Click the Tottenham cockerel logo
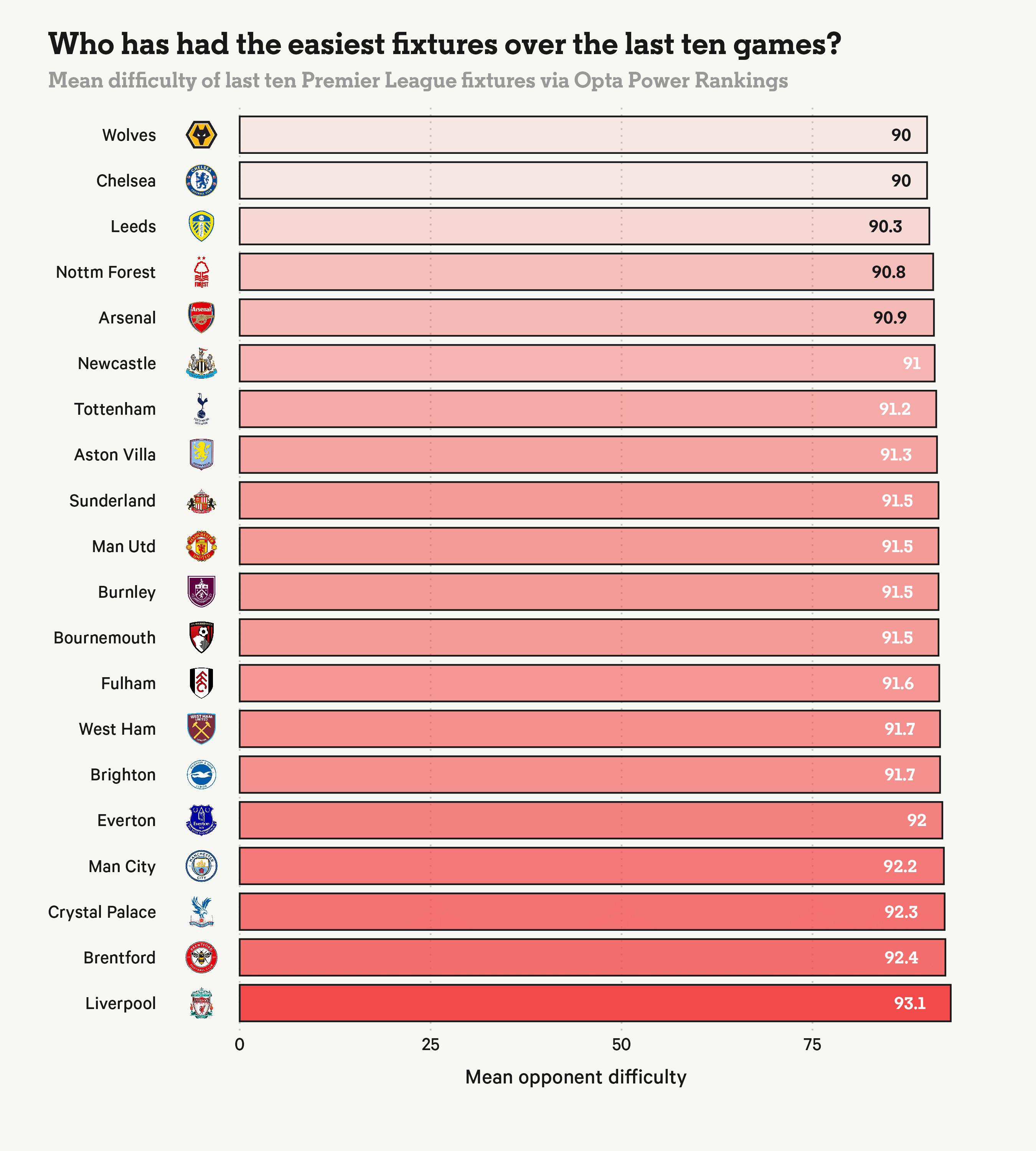1036x1151 pixels. [201, 409]
